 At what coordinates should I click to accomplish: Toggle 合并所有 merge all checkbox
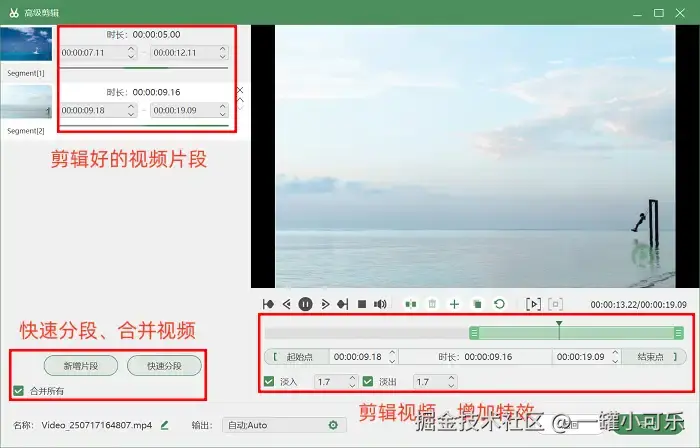(x=18, y=391)
